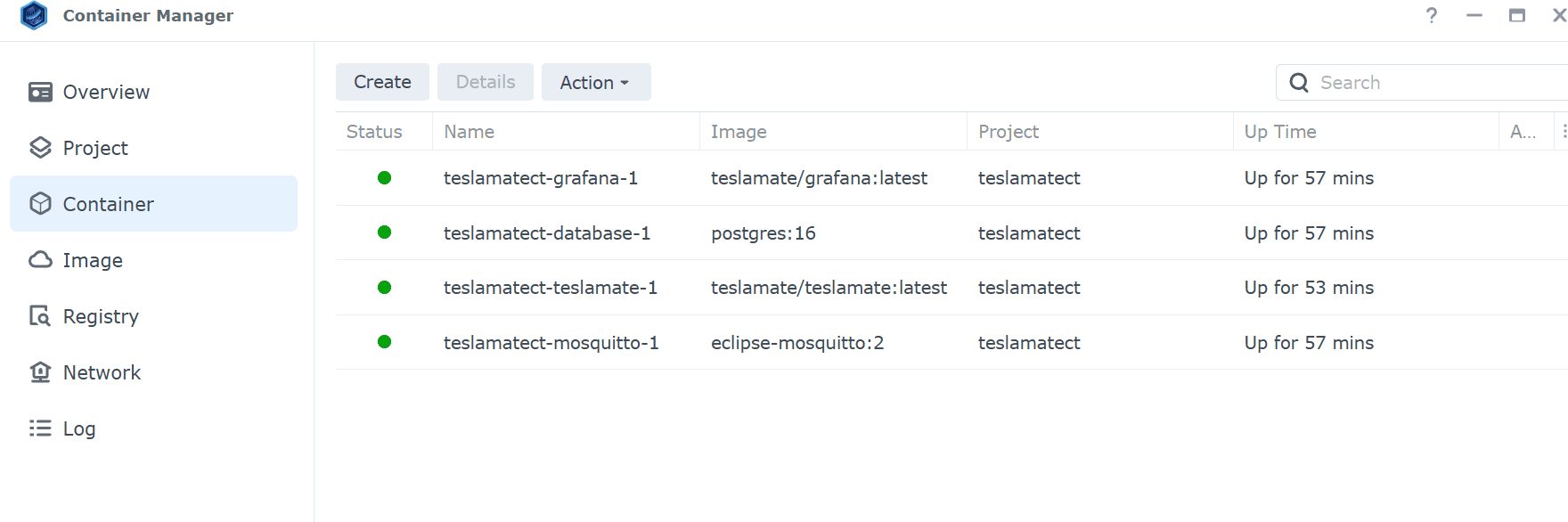Minimize the Container Manager window
Image resolution: width=1568 pixels, height=522 pixels.
[1474, 15]
